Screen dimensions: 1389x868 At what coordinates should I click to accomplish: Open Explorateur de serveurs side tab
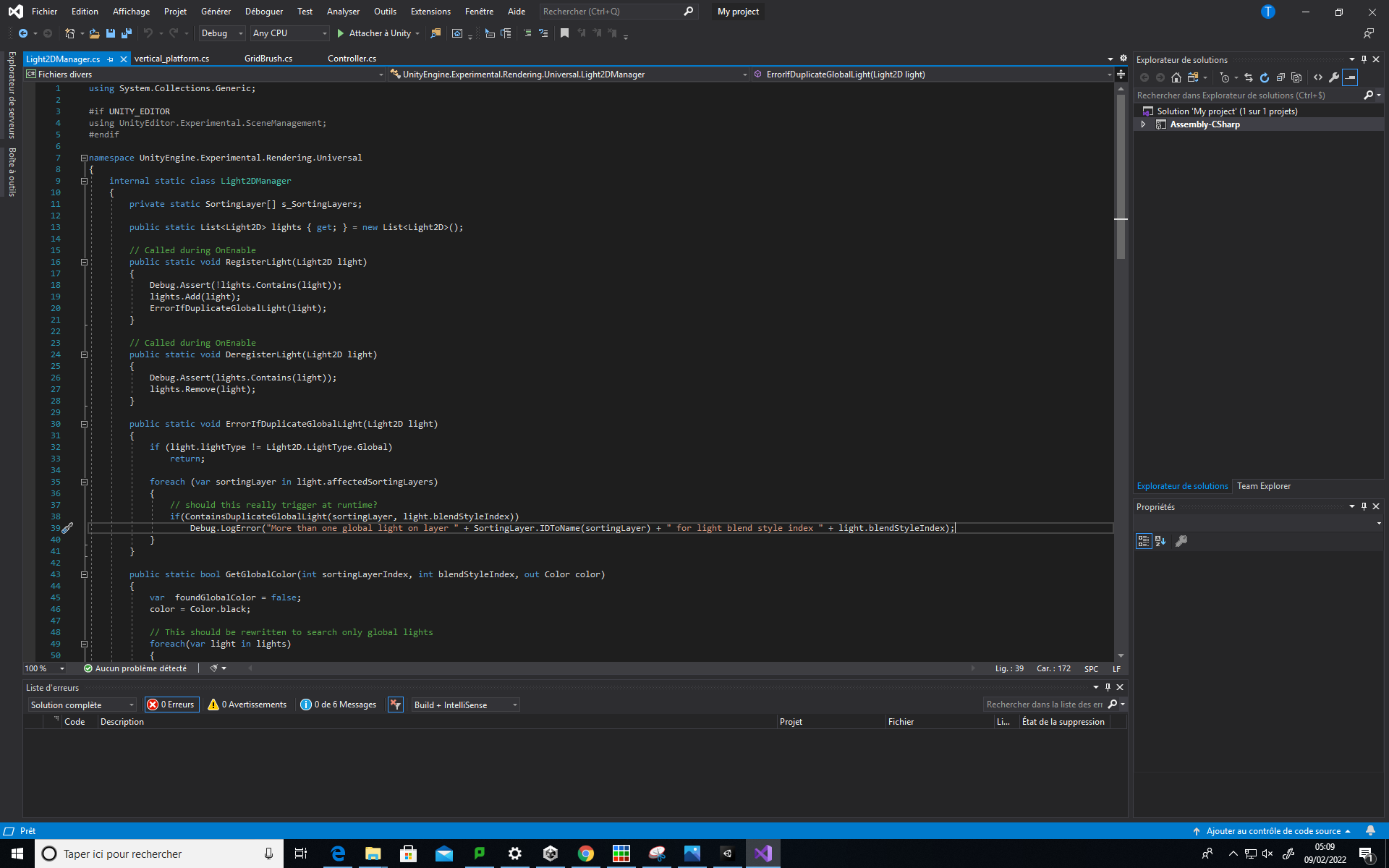pos(12,94)
